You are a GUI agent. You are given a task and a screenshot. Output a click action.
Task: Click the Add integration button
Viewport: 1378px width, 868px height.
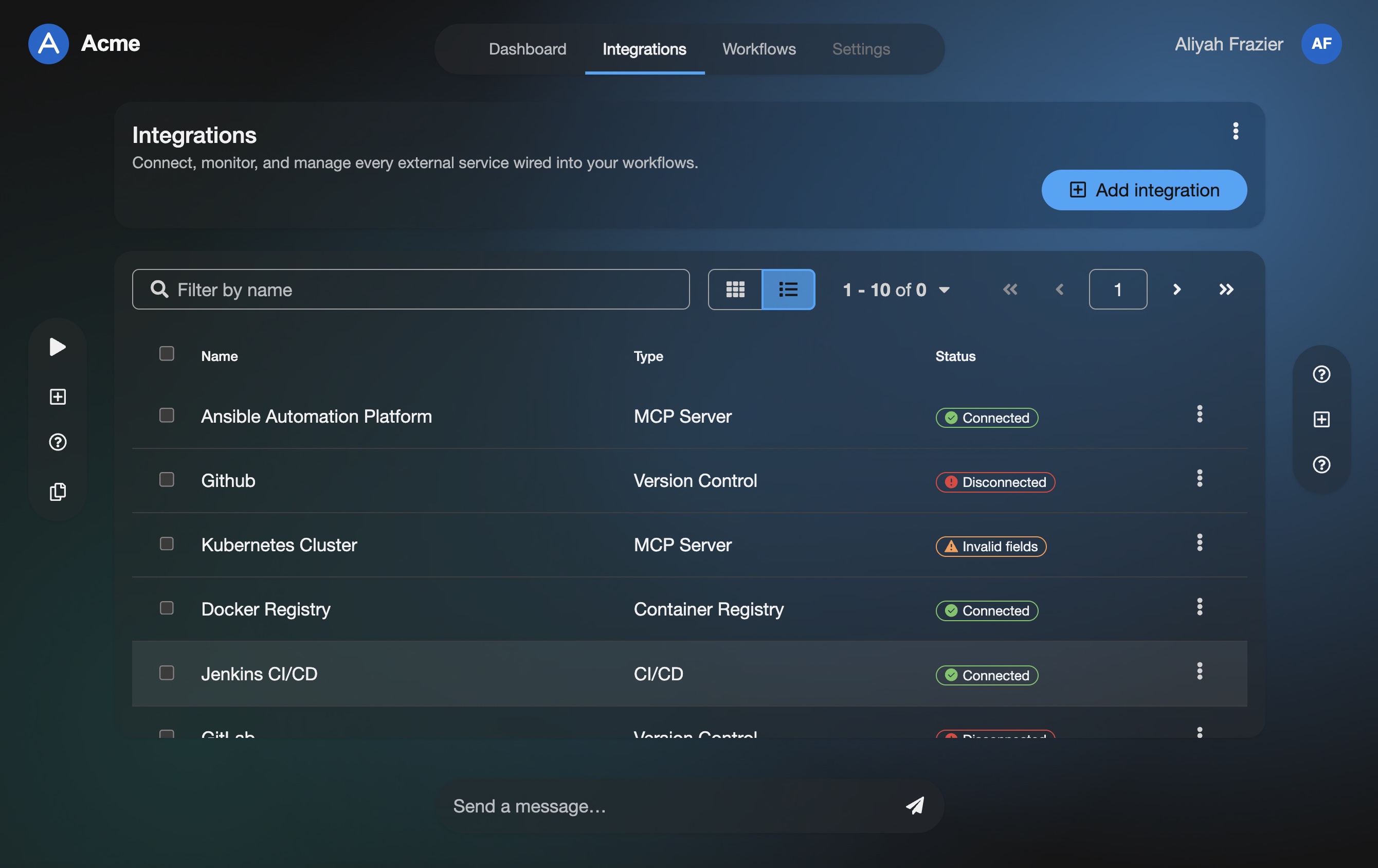[x=1144, y=190]
